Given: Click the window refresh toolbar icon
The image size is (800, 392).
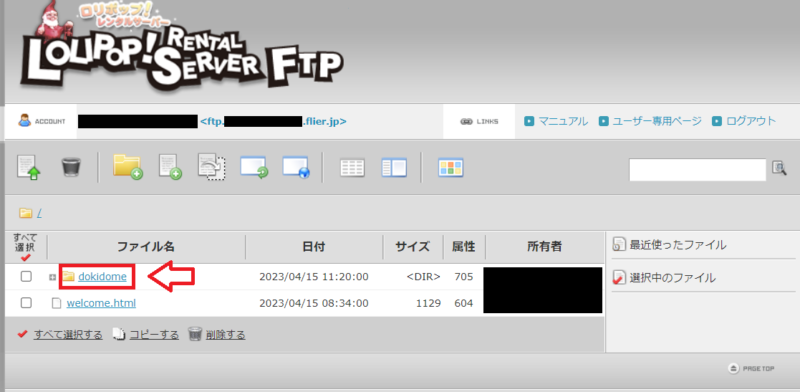Looking at the screenshot, I should click(x=254, y=167).
